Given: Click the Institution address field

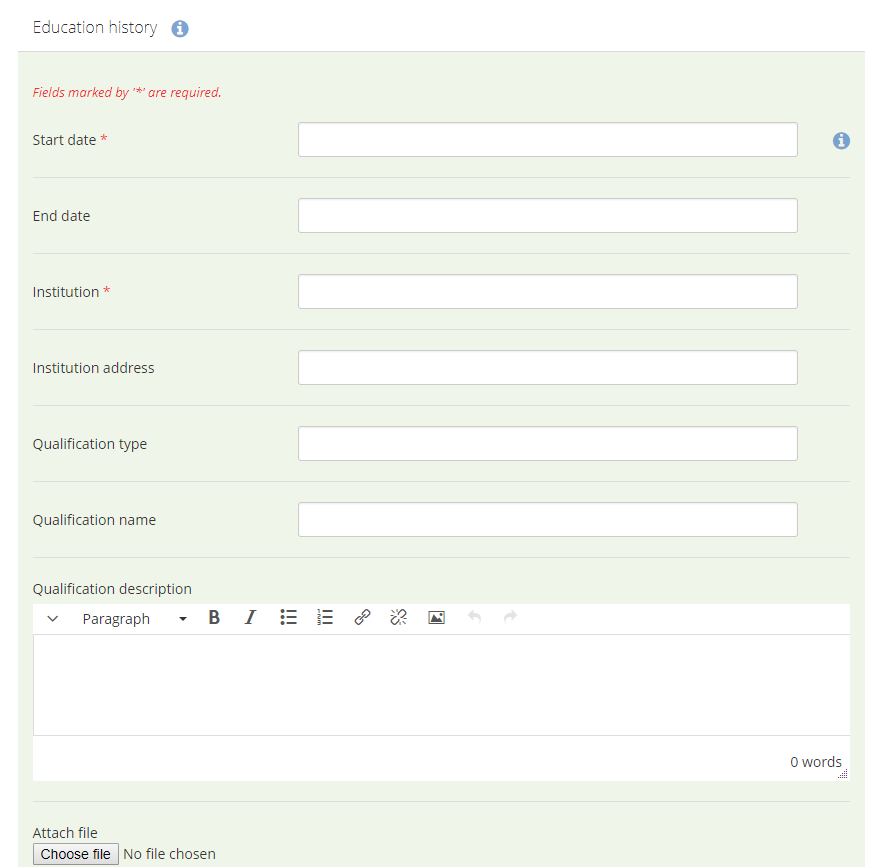Looking at the screenshot, I should 547,368.
